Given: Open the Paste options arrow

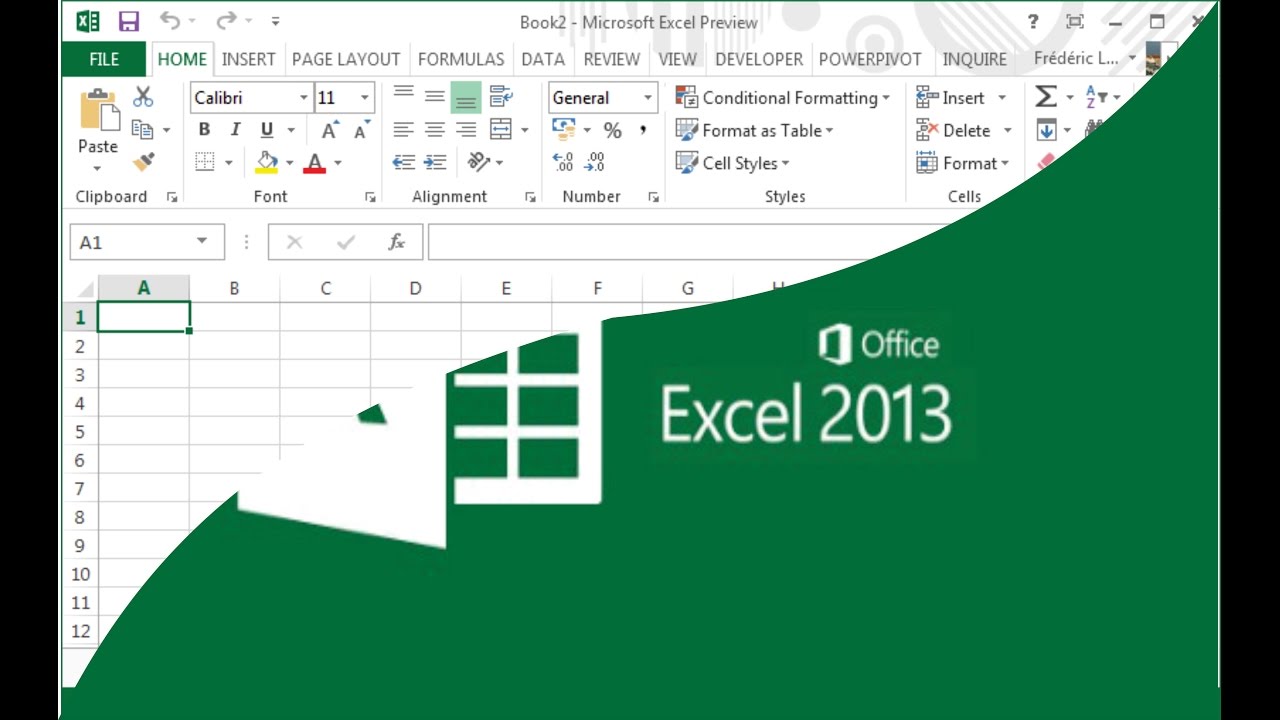Looking at the screenshot, I should pos(98,168).
